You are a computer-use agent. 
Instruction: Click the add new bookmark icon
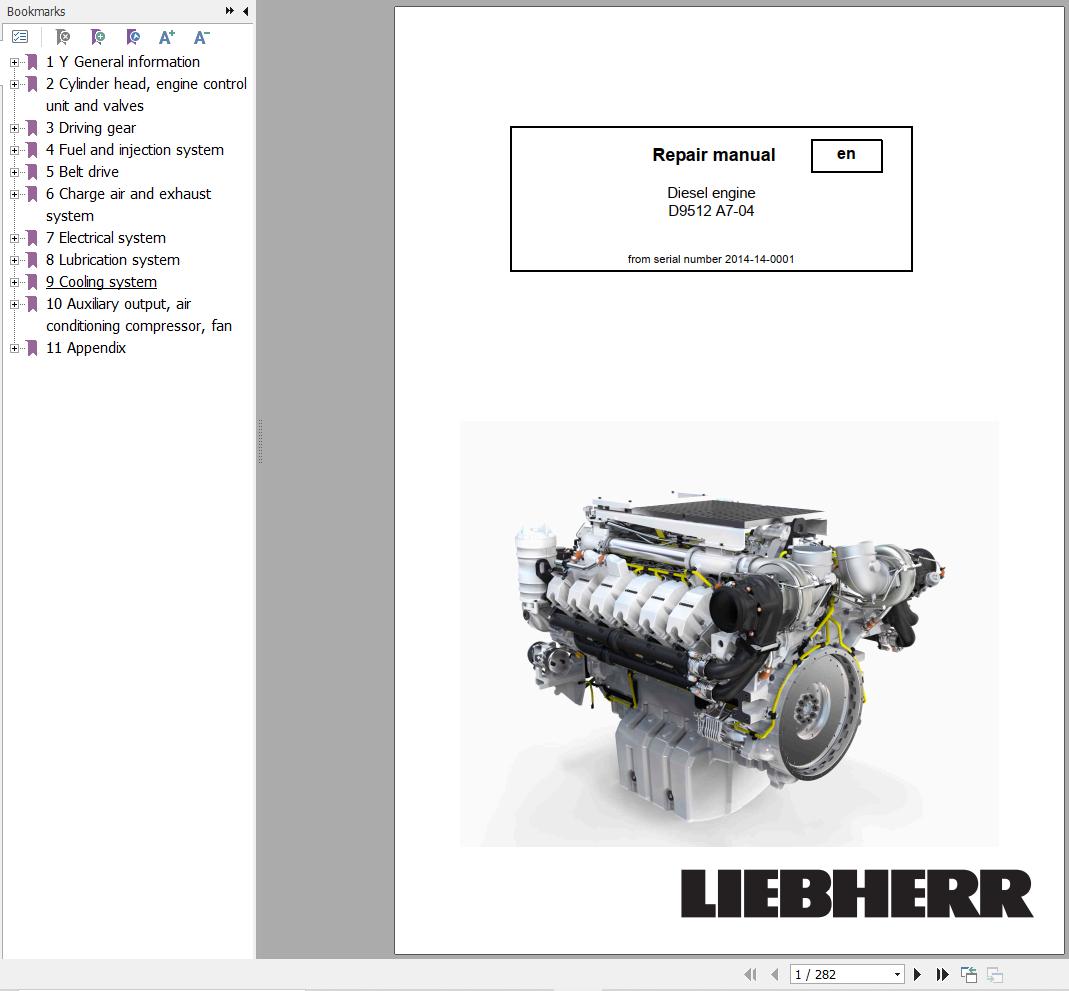97,37
